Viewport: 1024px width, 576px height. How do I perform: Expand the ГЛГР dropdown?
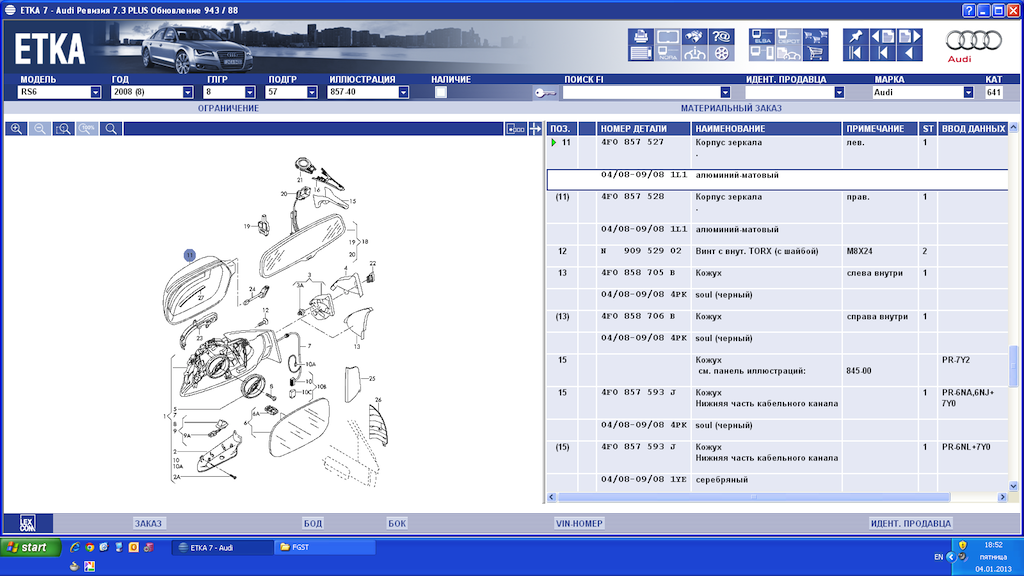(249, 92)
